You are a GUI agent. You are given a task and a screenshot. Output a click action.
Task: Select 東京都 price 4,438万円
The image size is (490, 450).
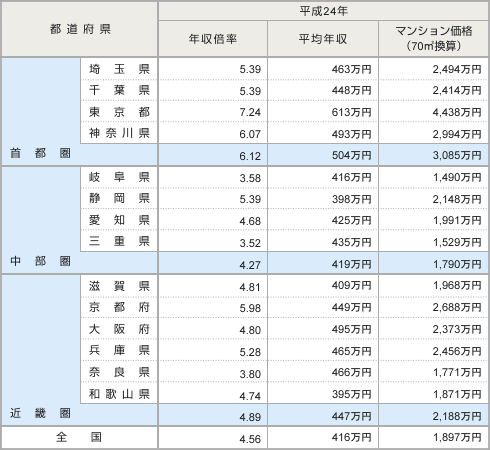[x=457, y=112]
